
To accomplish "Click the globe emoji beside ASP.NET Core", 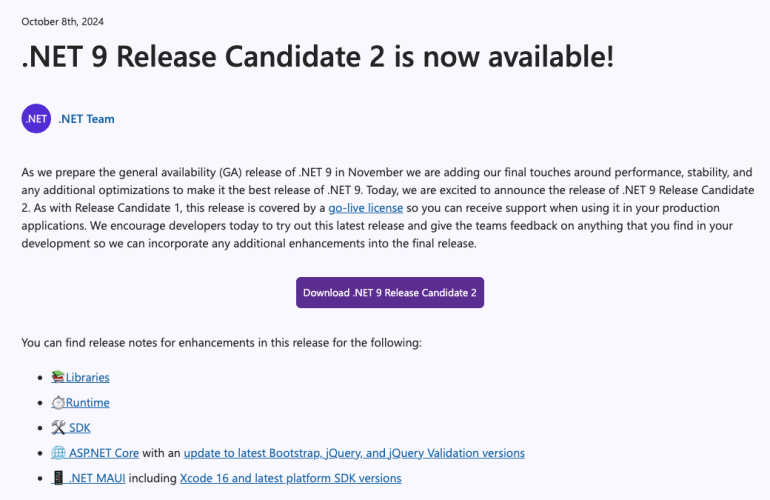I will pyautogui.click(x=58, y=453).
